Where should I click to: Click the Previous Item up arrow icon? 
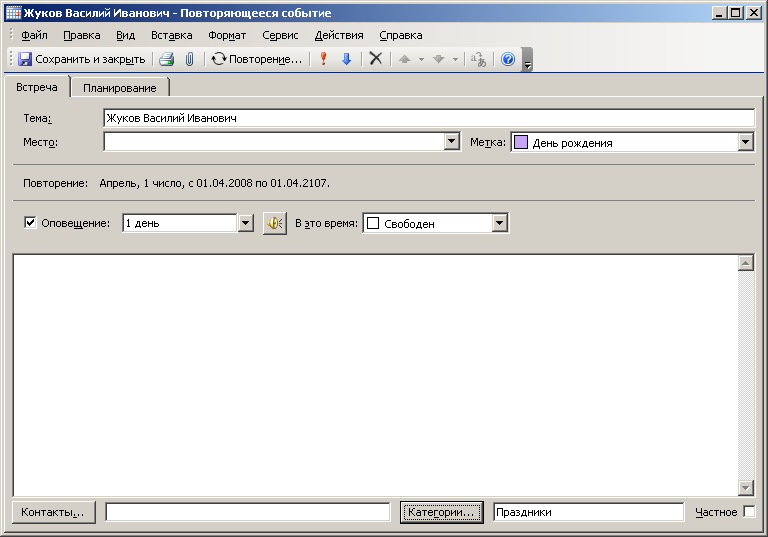[x=404, y=59]
